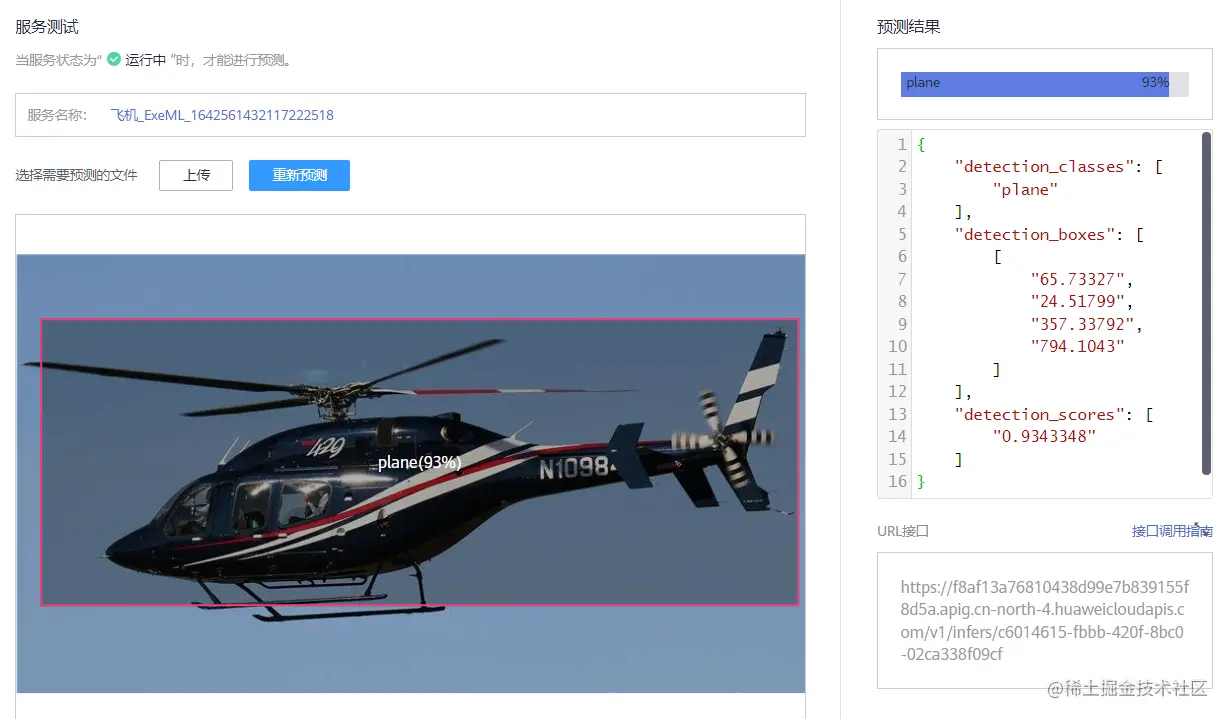Select the URL接口 address text box
Screen dimensions: 1228x719
tap(1044, 620)
